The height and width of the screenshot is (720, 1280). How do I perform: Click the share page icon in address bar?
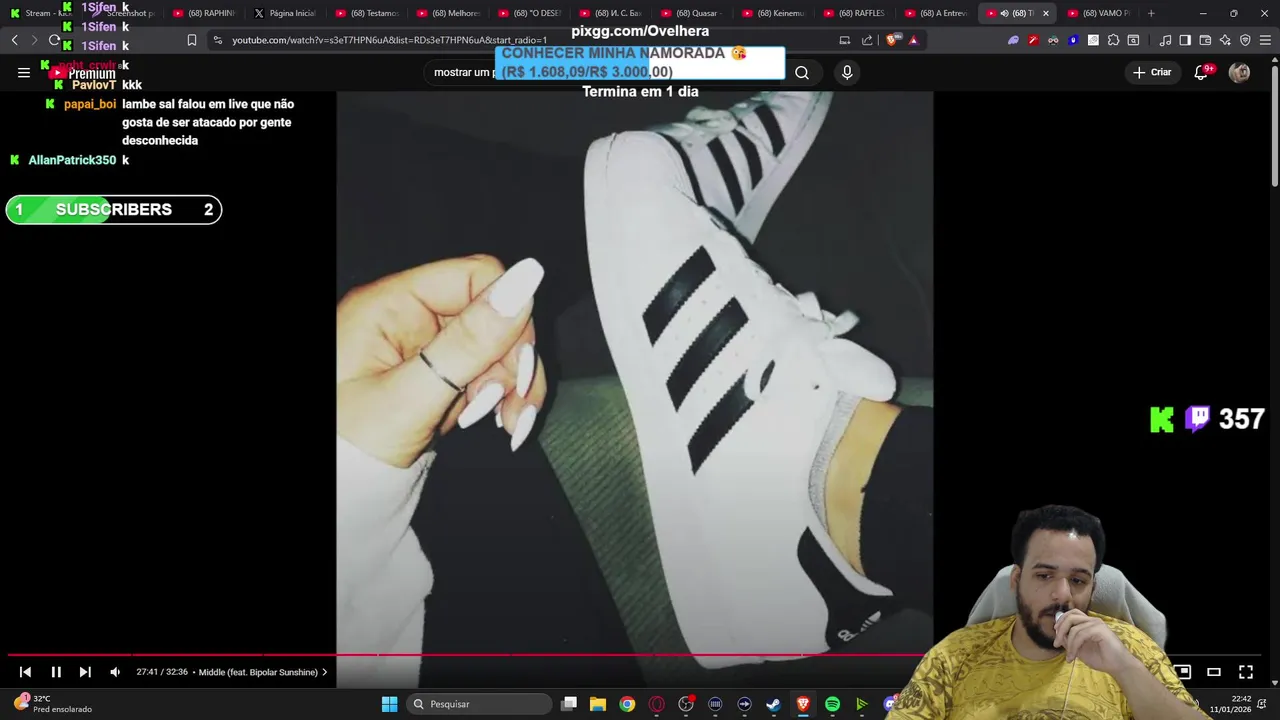pyautogui.click(x=867, y=40)
